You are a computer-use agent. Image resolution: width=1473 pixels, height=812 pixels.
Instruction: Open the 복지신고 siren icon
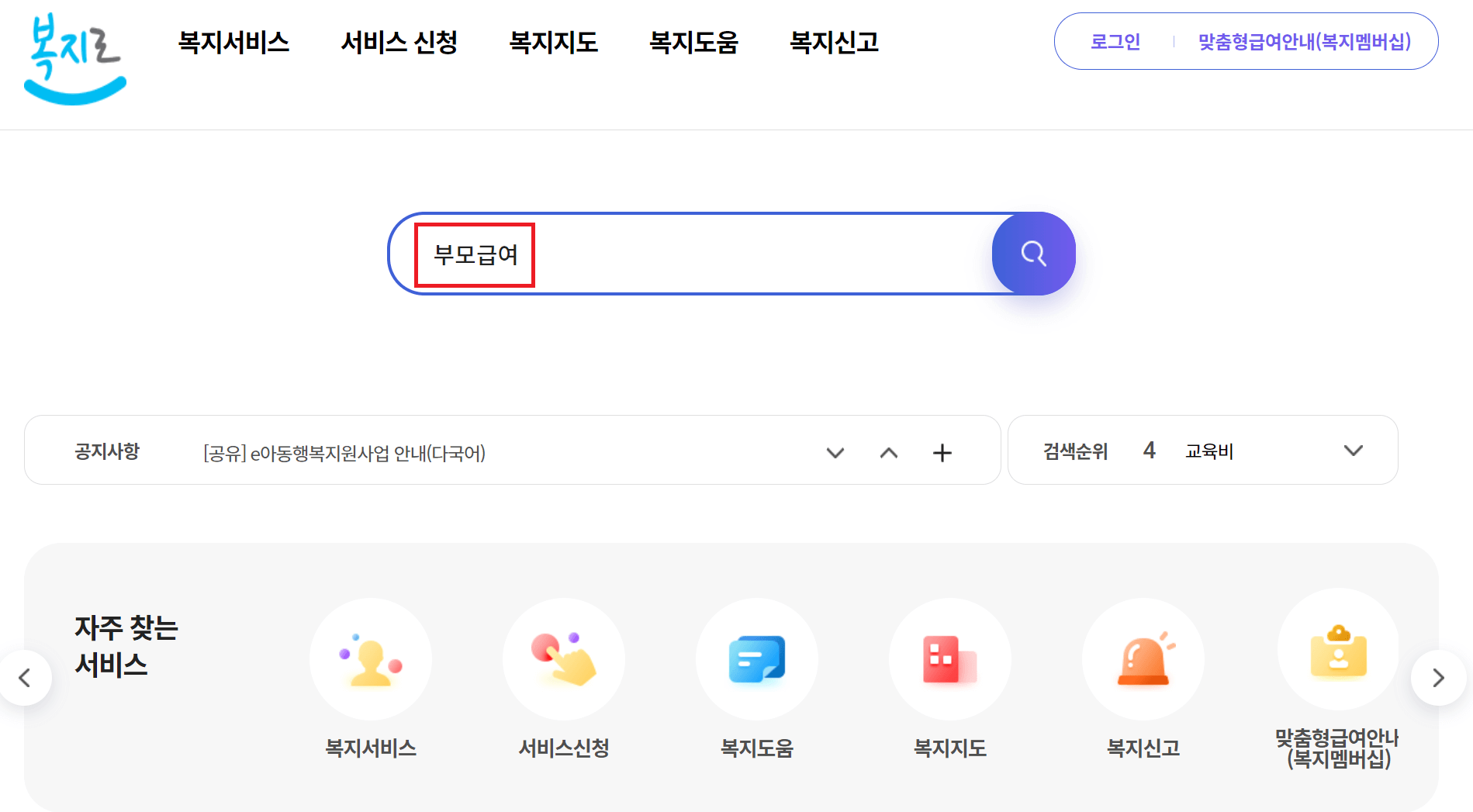(1143, 659)
